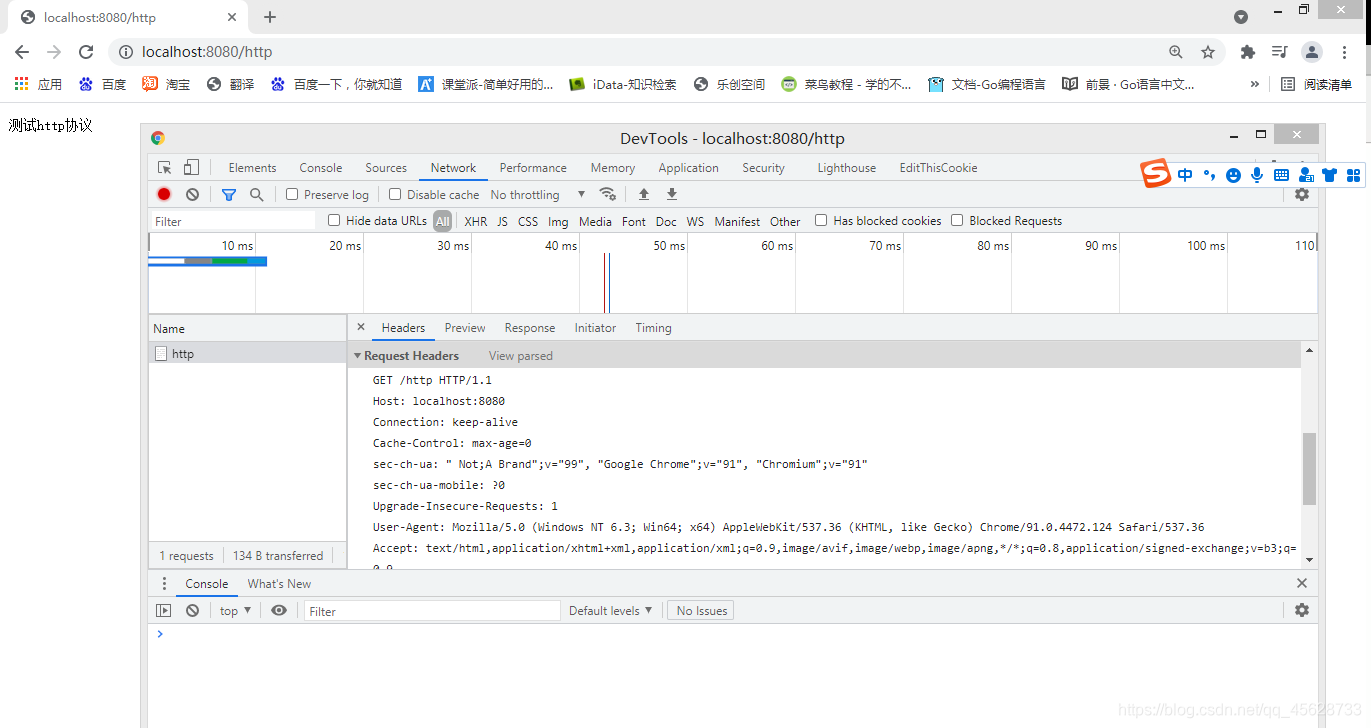1371x728 pixels.
Task: Switch to the Response tab
Action: click(x=530, y=328)
